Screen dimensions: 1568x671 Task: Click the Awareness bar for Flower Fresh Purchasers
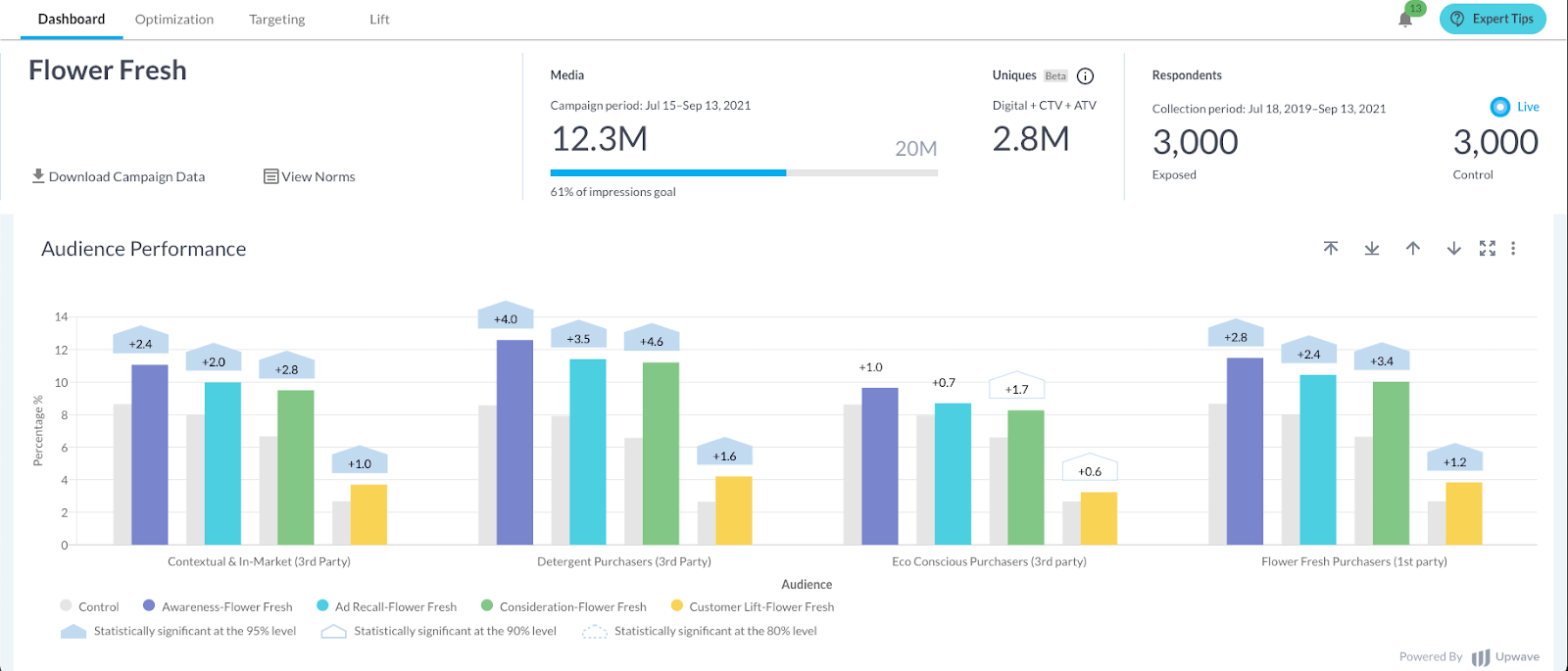click(1245, 452)
